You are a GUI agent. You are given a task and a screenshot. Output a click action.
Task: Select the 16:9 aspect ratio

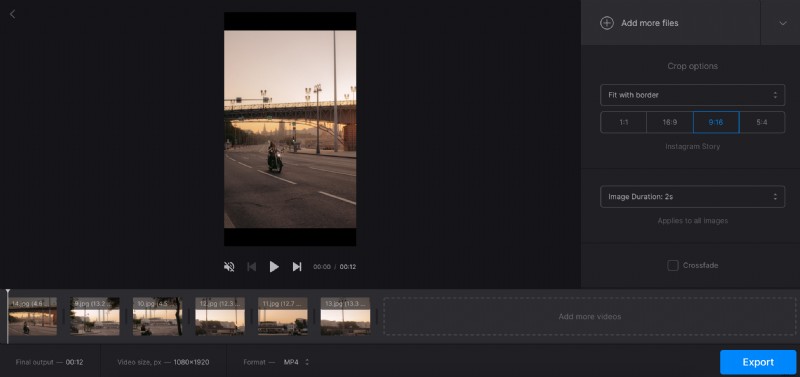click(669, 122)
